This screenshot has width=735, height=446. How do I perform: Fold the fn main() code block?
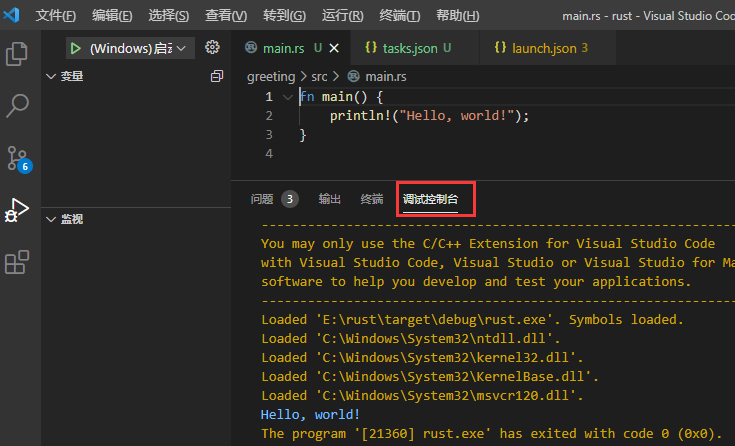288,97
